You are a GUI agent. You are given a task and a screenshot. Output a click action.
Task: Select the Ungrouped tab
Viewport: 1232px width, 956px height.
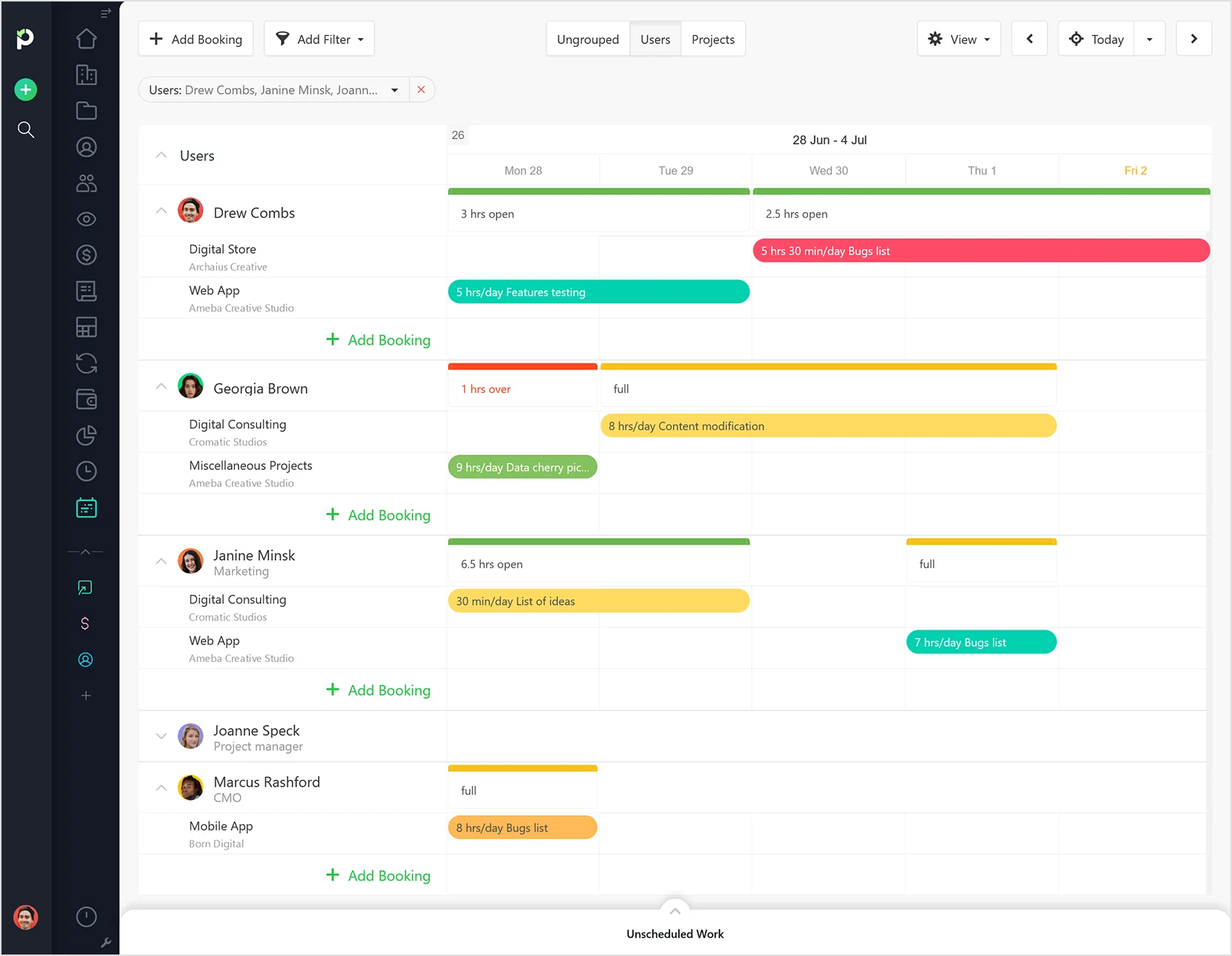point(587,40)
